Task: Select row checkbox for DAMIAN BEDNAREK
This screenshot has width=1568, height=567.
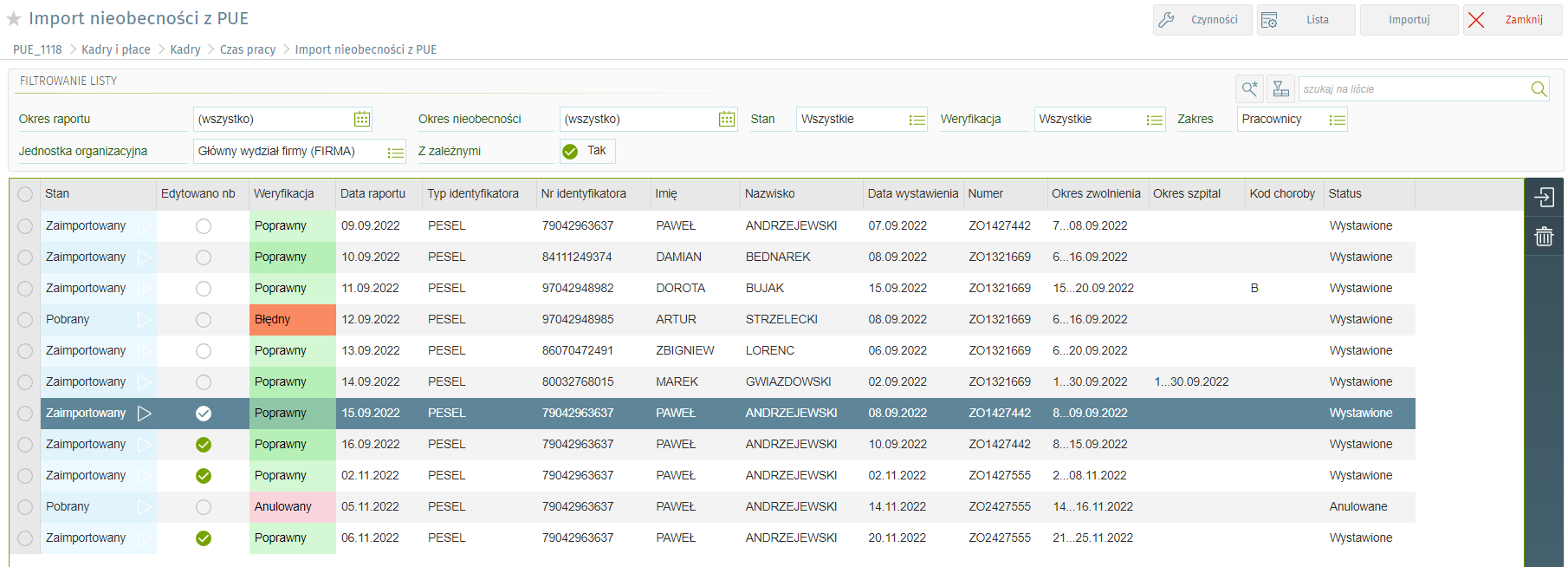Action: click(25, 257)
